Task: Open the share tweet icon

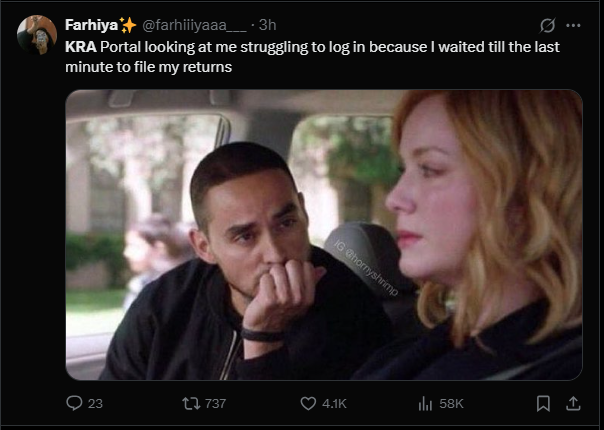Action: pyautogui.click(x=573, y=403)
